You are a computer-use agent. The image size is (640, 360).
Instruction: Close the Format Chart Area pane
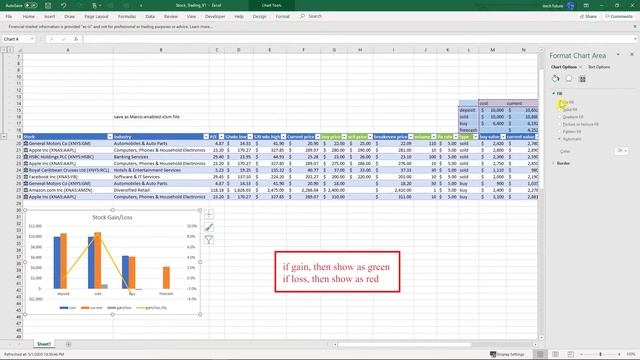coord(632,54)
